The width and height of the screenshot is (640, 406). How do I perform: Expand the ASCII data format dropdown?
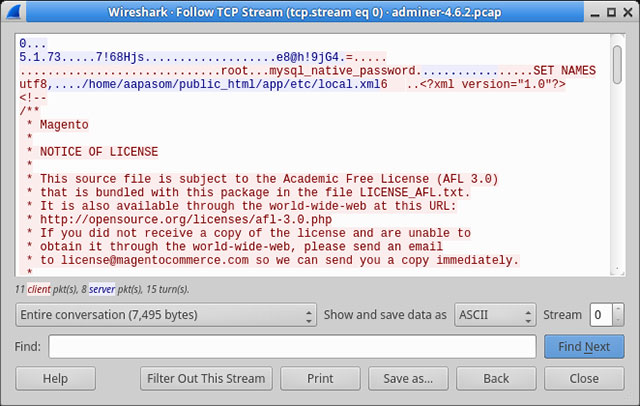click(494, 315)
